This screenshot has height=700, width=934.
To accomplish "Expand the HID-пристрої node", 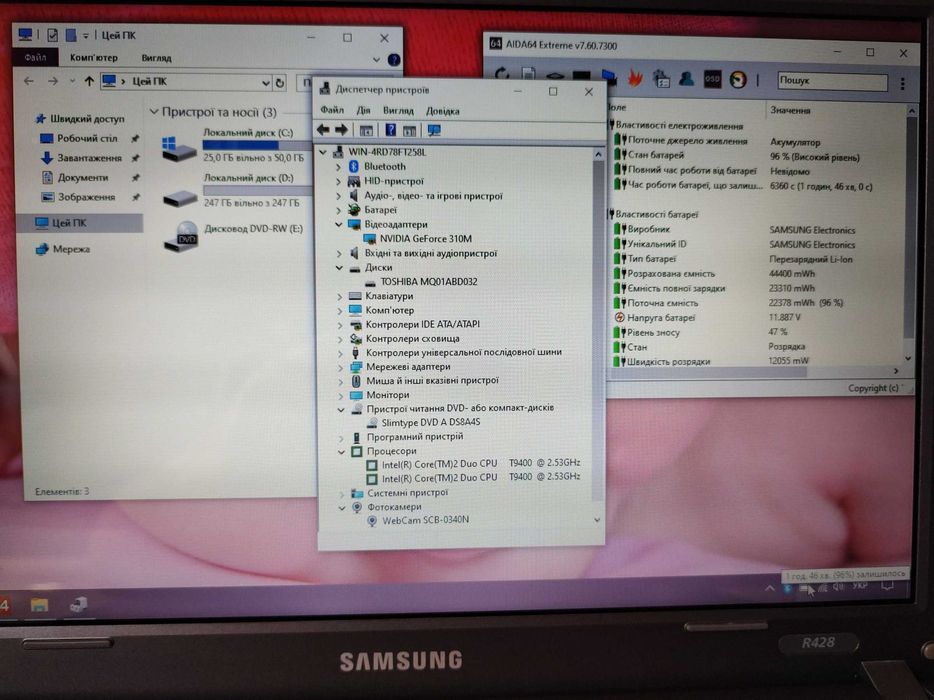I will (x=338, y=181).
